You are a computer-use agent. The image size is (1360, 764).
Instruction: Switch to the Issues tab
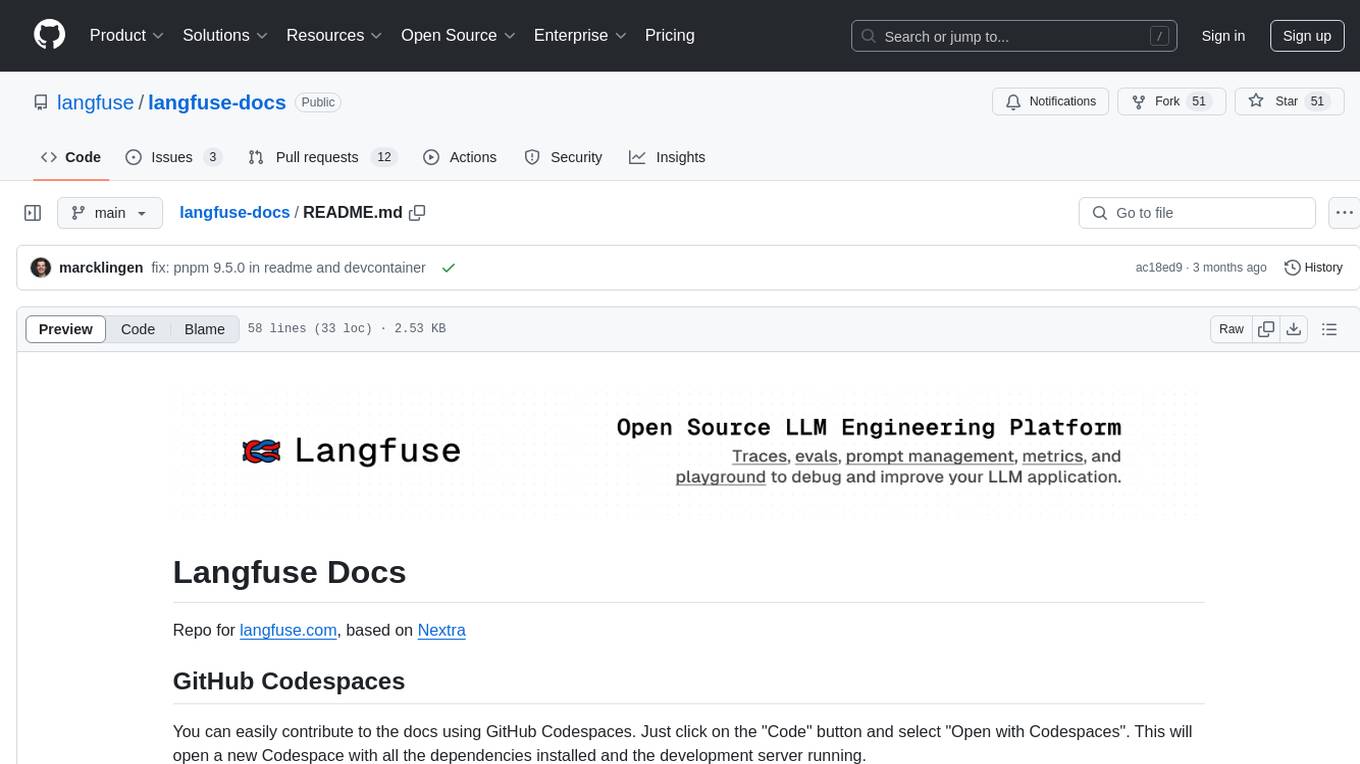pyautogui.click(x=174, y=157)
